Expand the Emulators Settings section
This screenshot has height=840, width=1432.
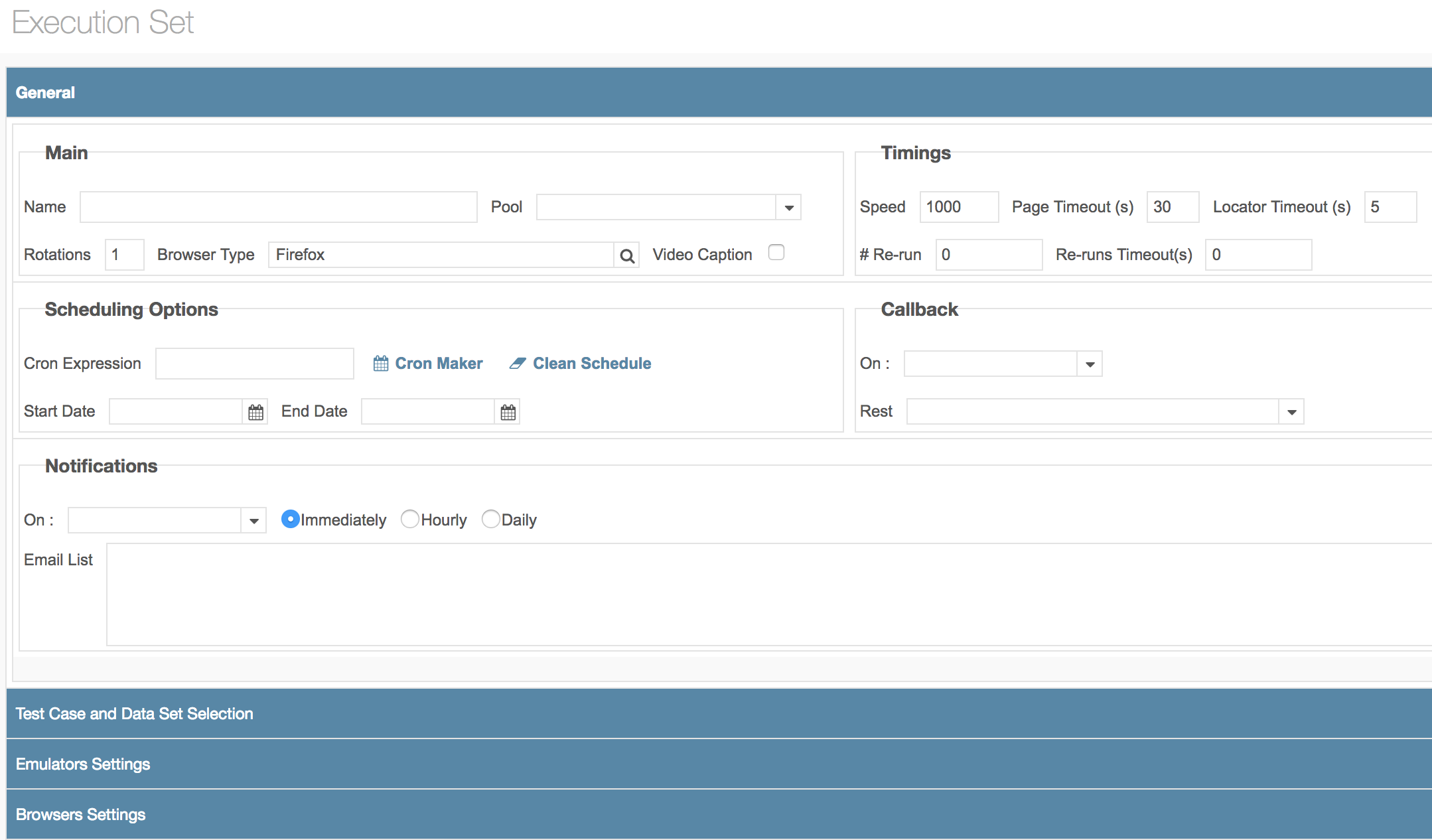click(83, 764)
